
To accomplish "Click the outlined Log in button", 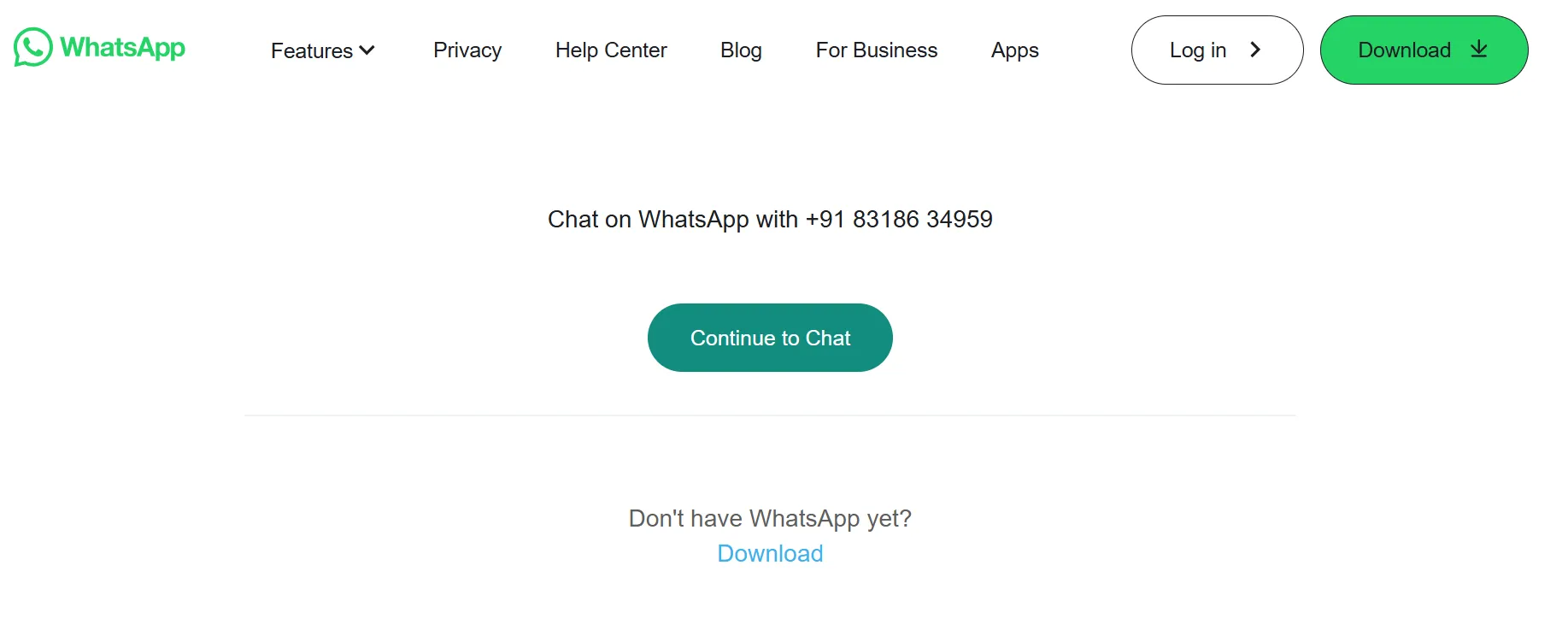I will (1218, 50).
